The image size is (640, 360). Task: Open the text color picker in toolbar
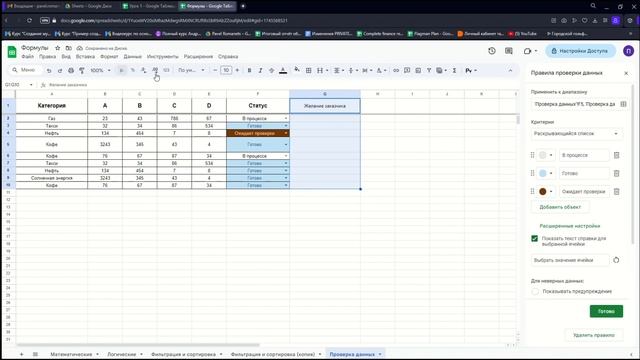point(283,71)
